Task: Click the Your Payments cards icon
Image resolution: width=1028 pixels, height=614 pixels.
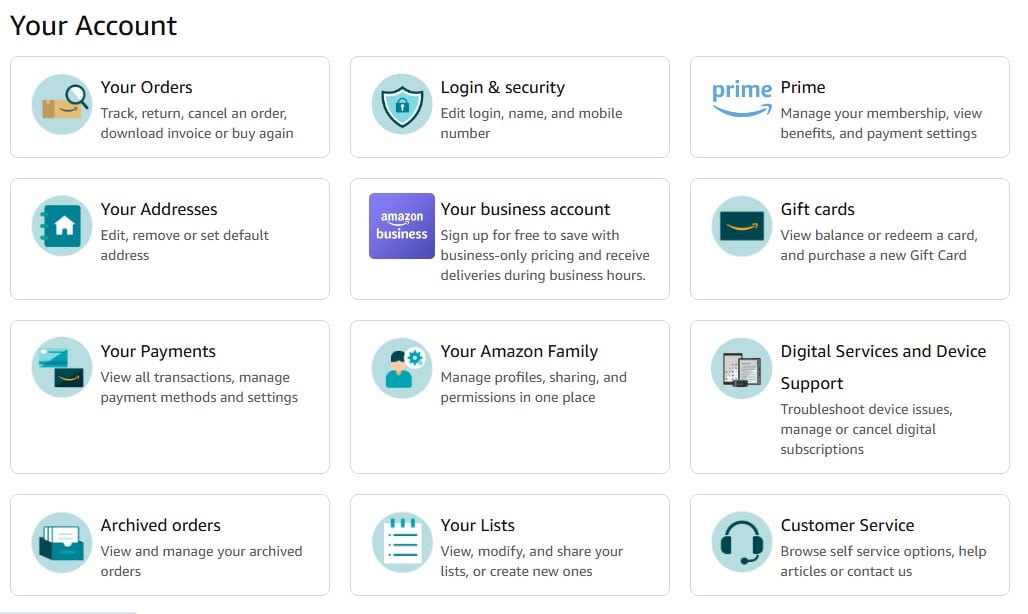Action: pyautogui.click(x=62, y=368)
